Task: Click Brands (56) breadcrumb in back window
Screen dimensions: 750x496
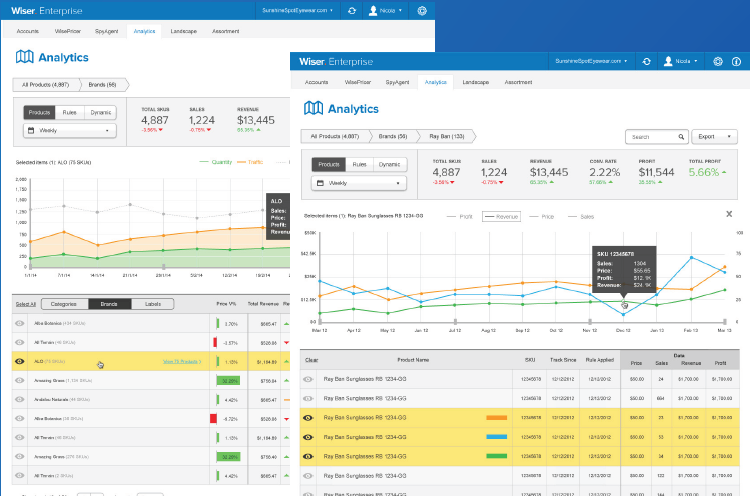Action: [x=102, y=85]
